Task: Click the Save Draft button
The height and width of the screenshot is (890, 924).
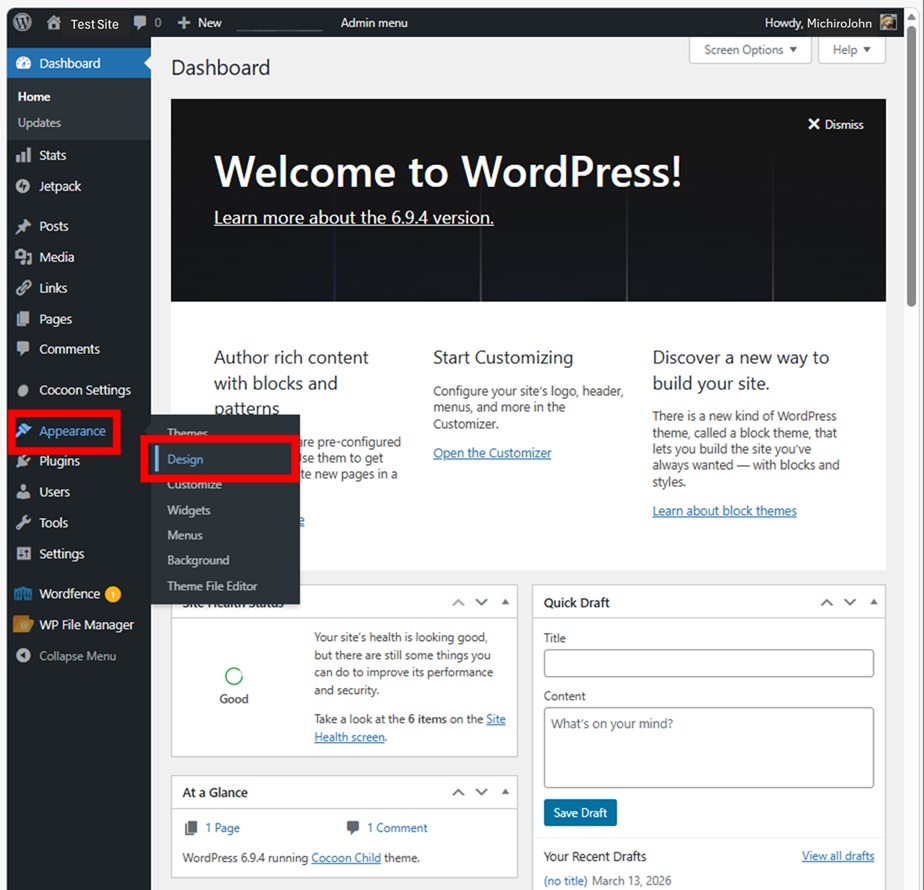Action: (x=580, y=812)
